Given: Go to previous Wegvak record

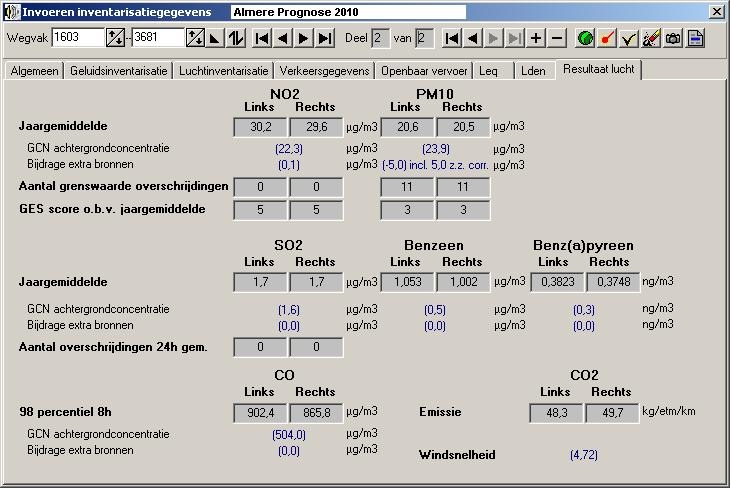Looking at the screenshot, I should [283, 38].
